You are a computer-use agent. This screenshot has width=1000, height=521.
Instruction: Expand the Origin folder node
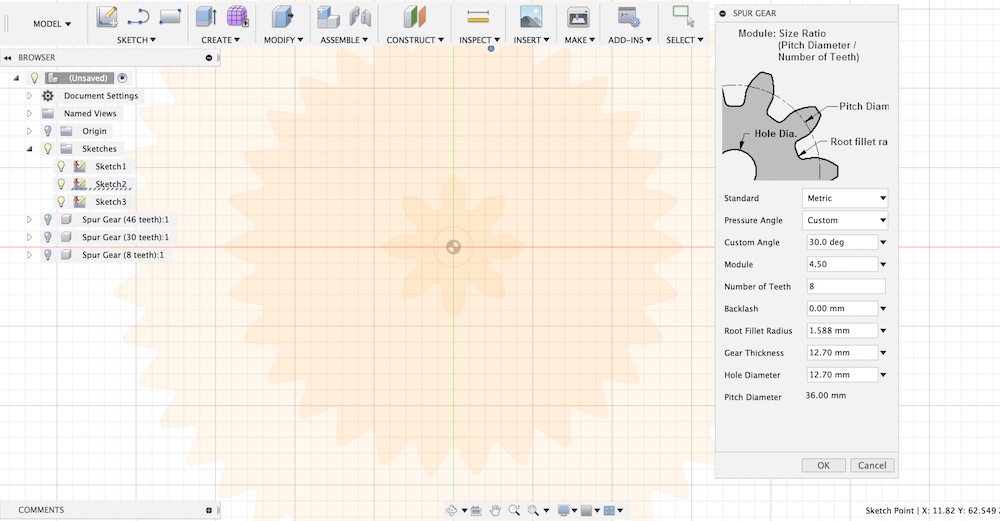29,131
